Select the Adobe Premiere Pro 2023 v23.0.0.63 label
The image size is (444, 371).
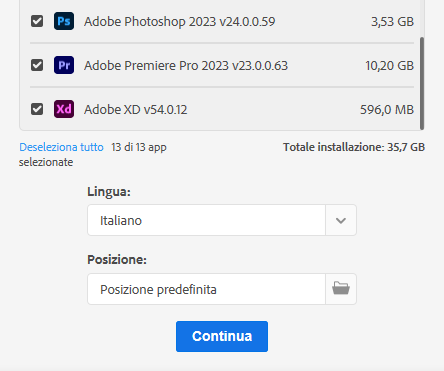point(186,65)
